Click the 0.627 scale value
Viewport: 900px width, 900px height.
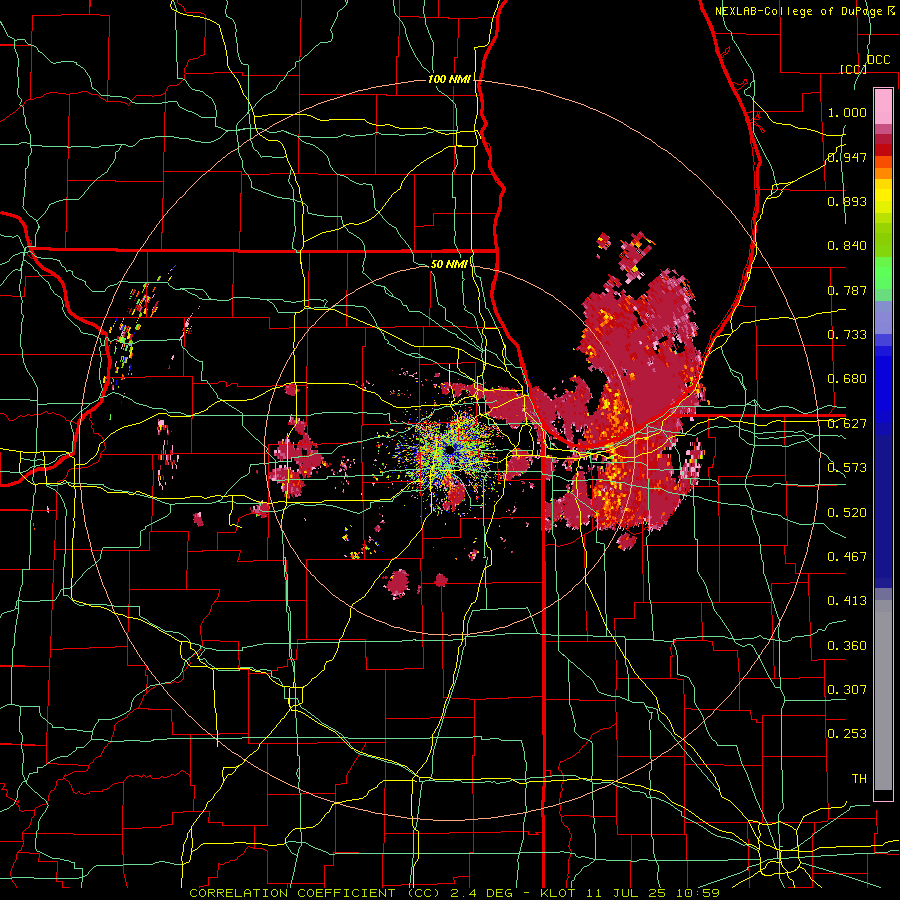click(847, 424)
